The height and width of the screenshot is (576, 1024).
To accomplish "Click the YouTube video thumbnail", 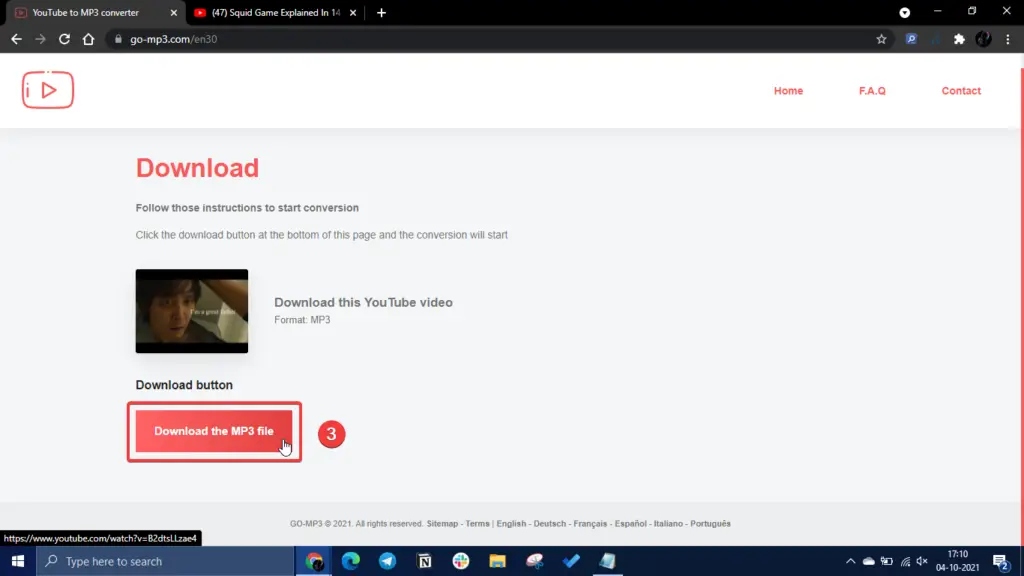I will (192, 311).
